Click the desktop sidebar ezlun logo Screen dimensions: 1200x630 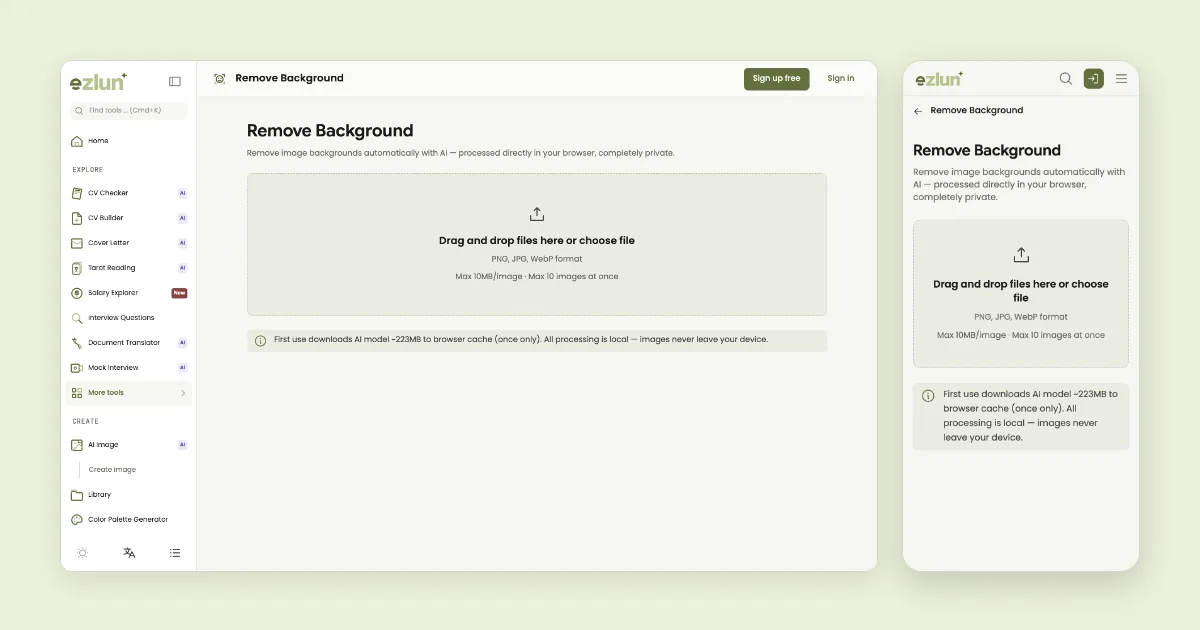98,81
